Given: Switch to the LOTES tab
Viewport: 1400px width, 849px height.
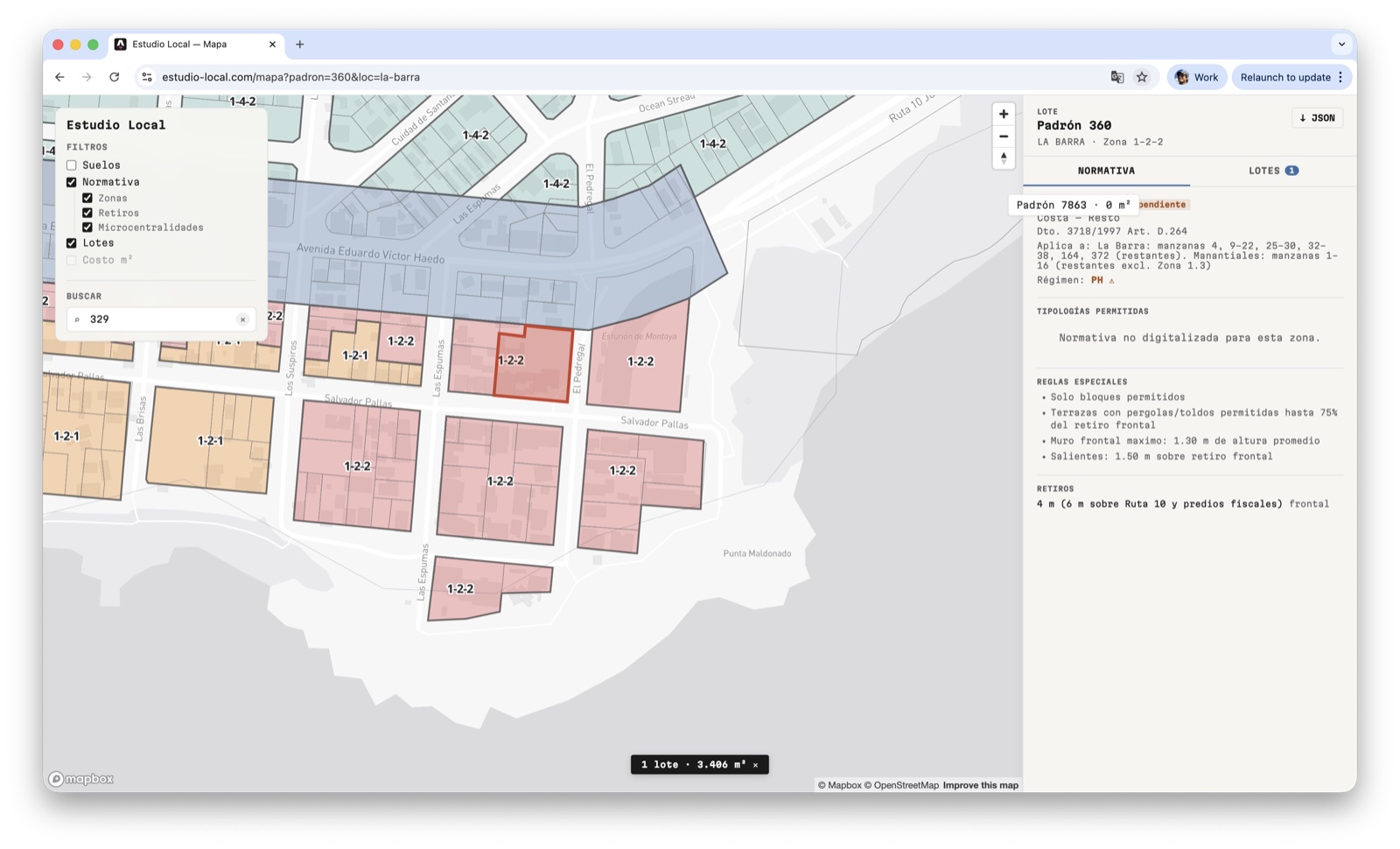Looking at the screenshot, I should pyautogui.click(x=1273, y=171).
